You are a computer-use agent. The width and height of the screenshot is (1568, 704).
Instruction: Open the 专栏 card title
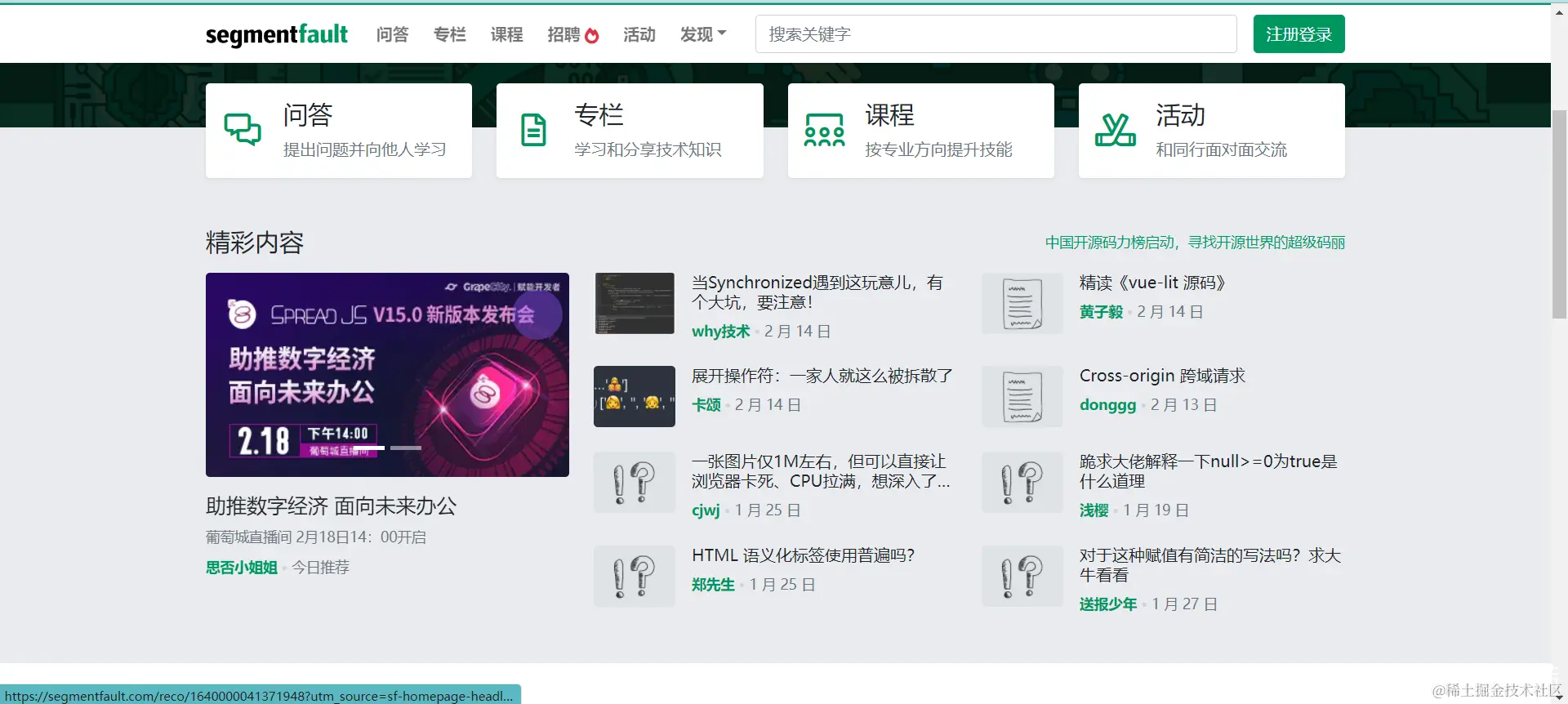point(599,115)
